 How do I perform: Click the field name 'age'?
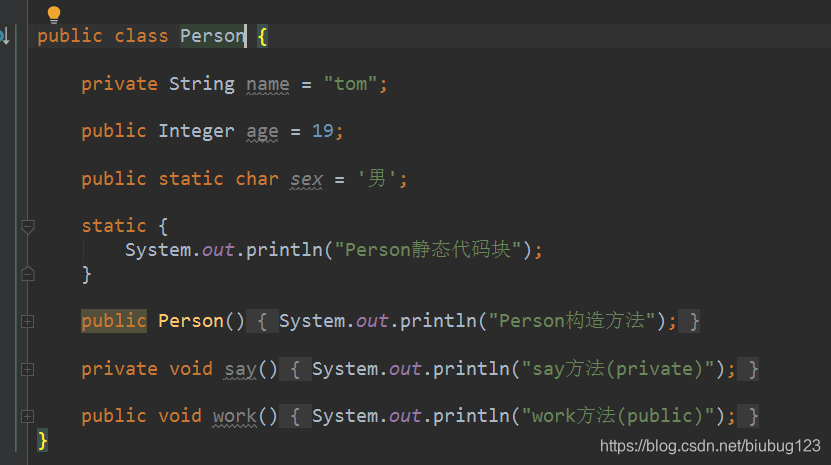pos(262,131)
